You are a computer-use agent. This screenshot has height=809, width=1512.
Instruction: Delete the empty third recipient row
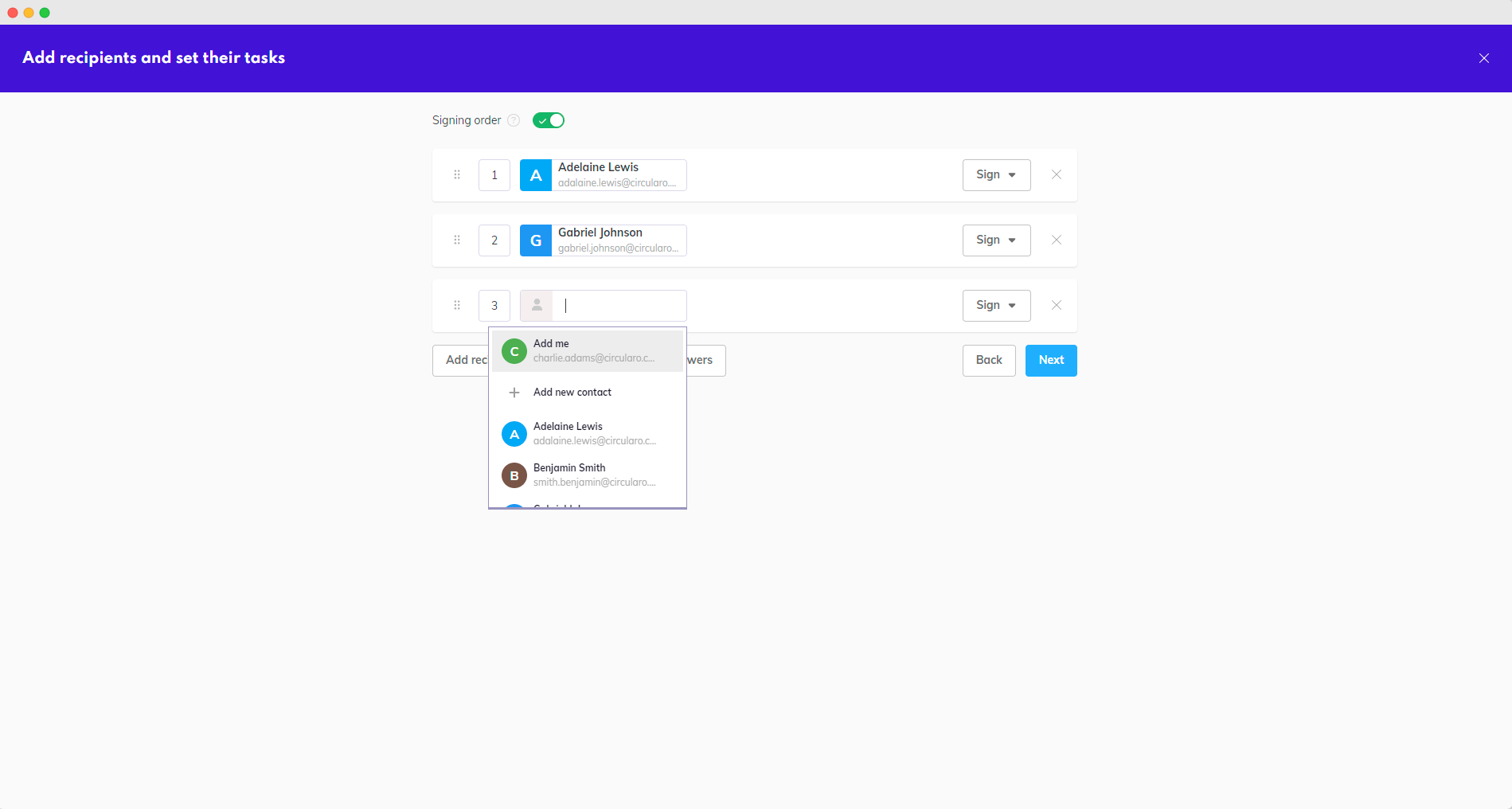click(1056, 305)
